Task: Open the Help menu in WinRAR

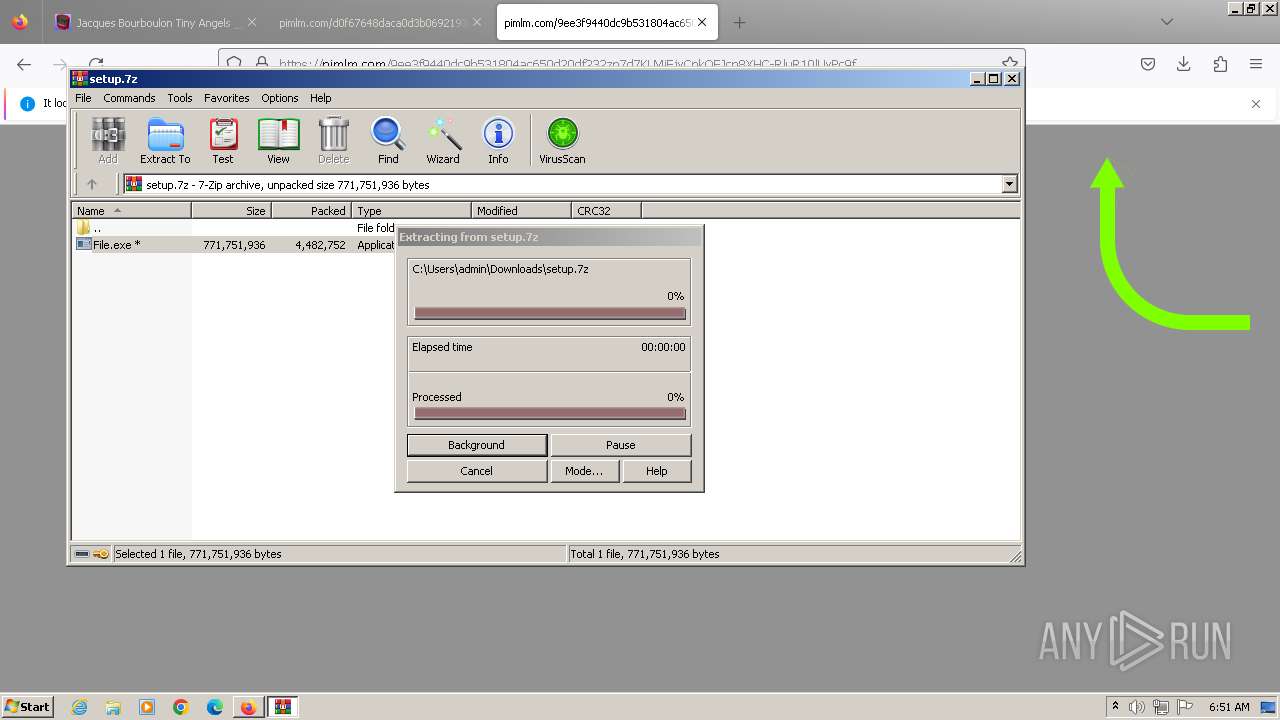Action: coord(321,98)
